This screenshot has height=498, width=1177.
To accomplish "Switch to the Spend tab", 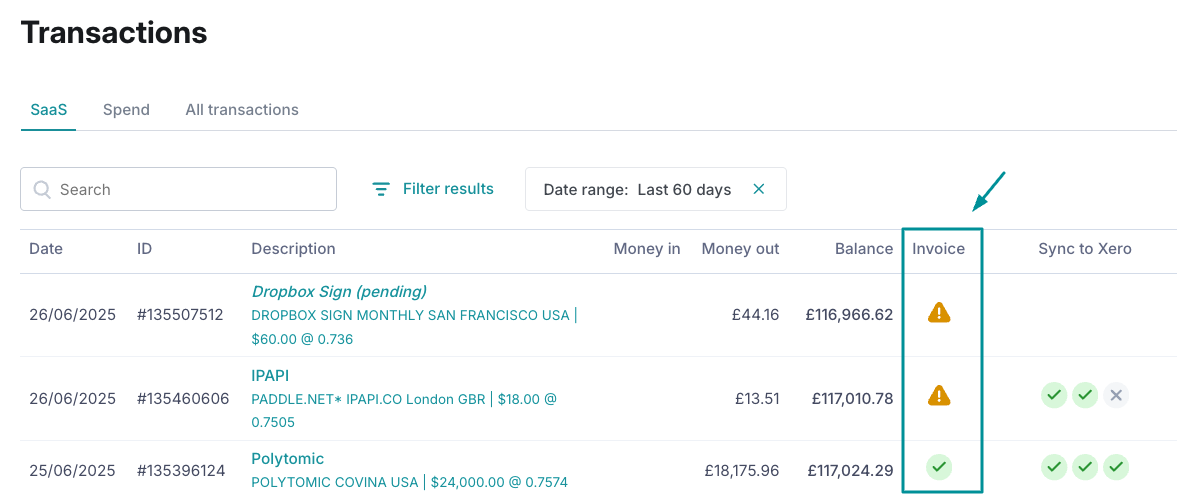I will point(126,110).
